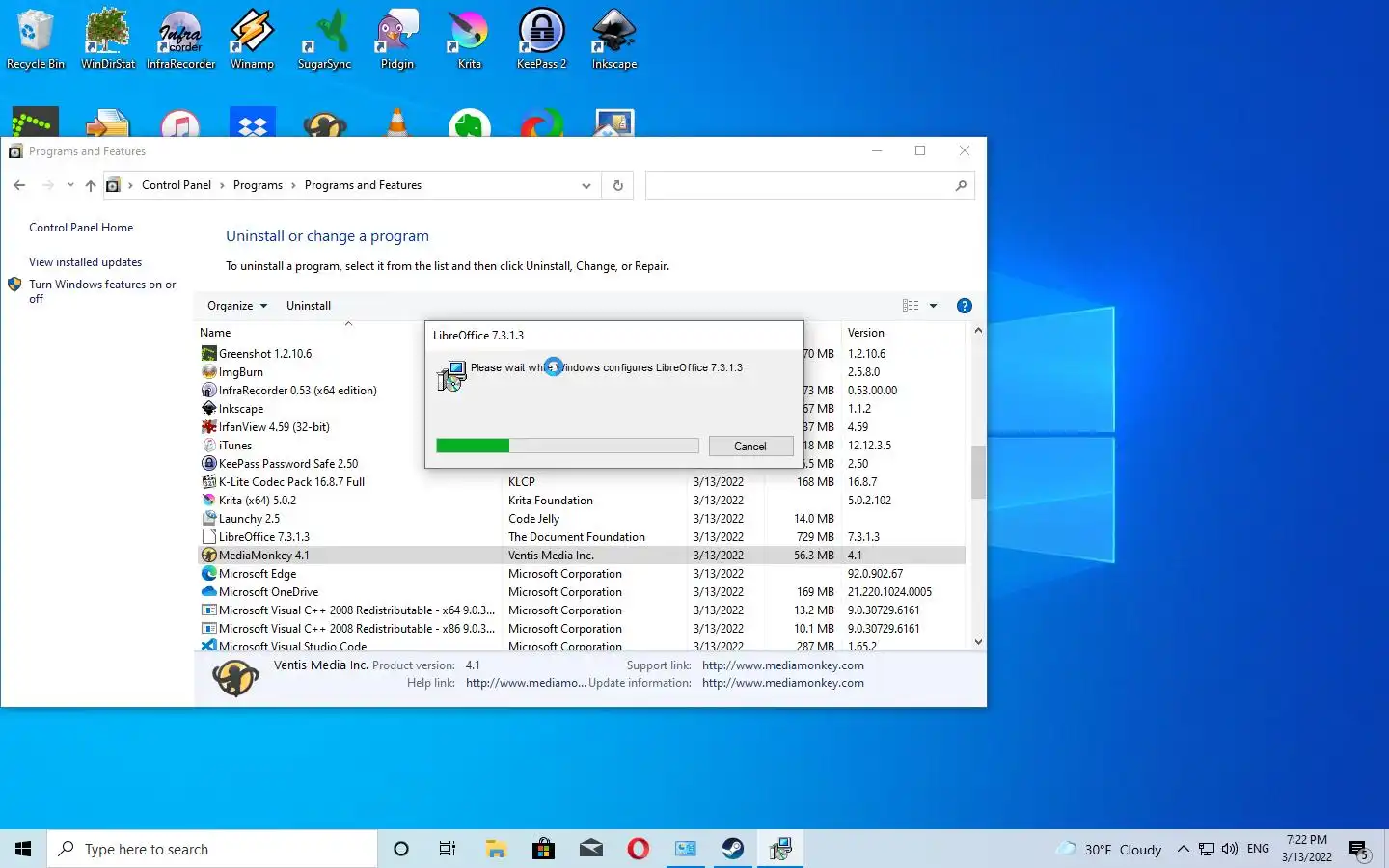Open the Recycle Bin desktop icon
This screenshot has width=1389, height=868.
[36, 39]
